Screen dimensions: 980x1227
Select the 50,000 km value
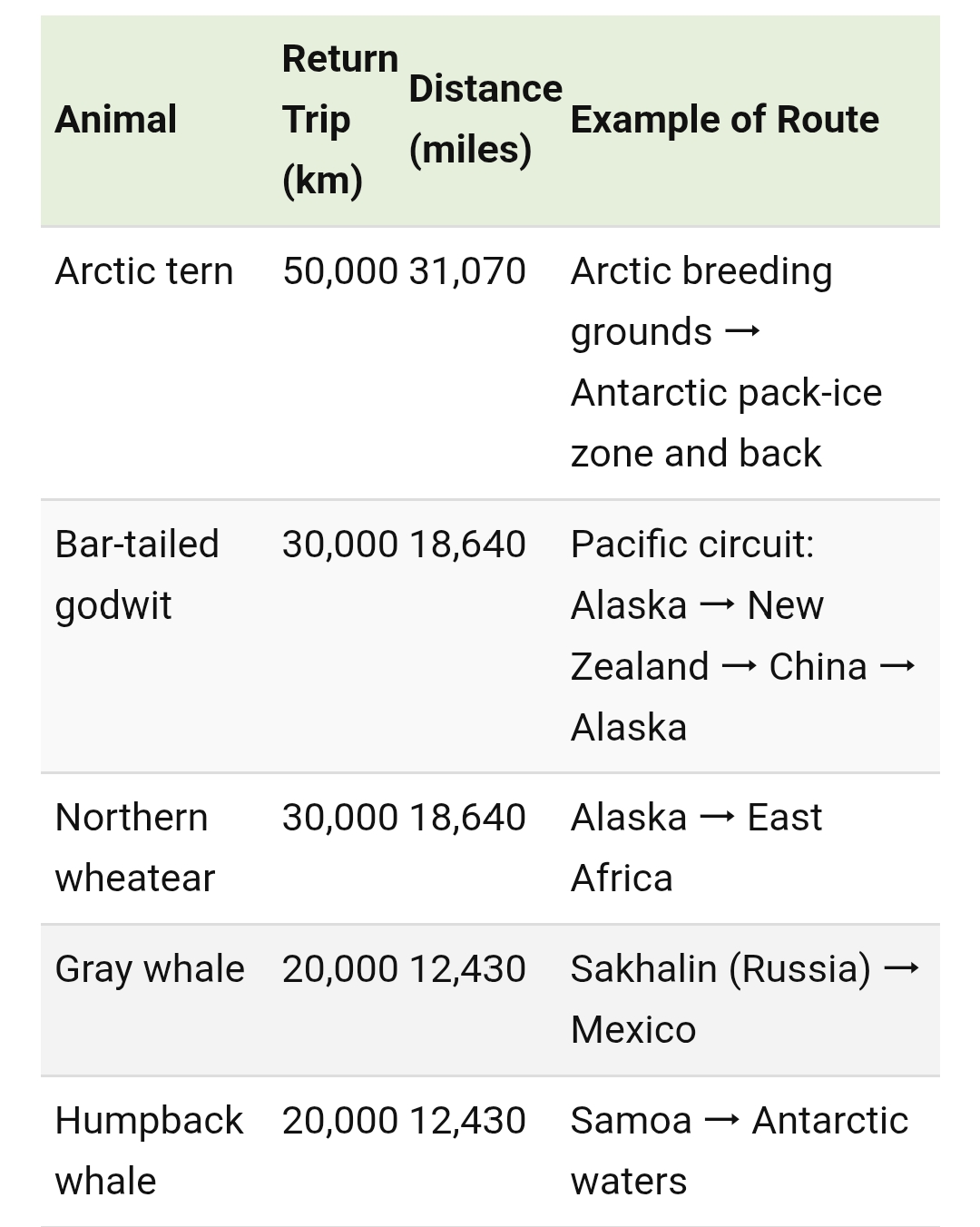339,271
